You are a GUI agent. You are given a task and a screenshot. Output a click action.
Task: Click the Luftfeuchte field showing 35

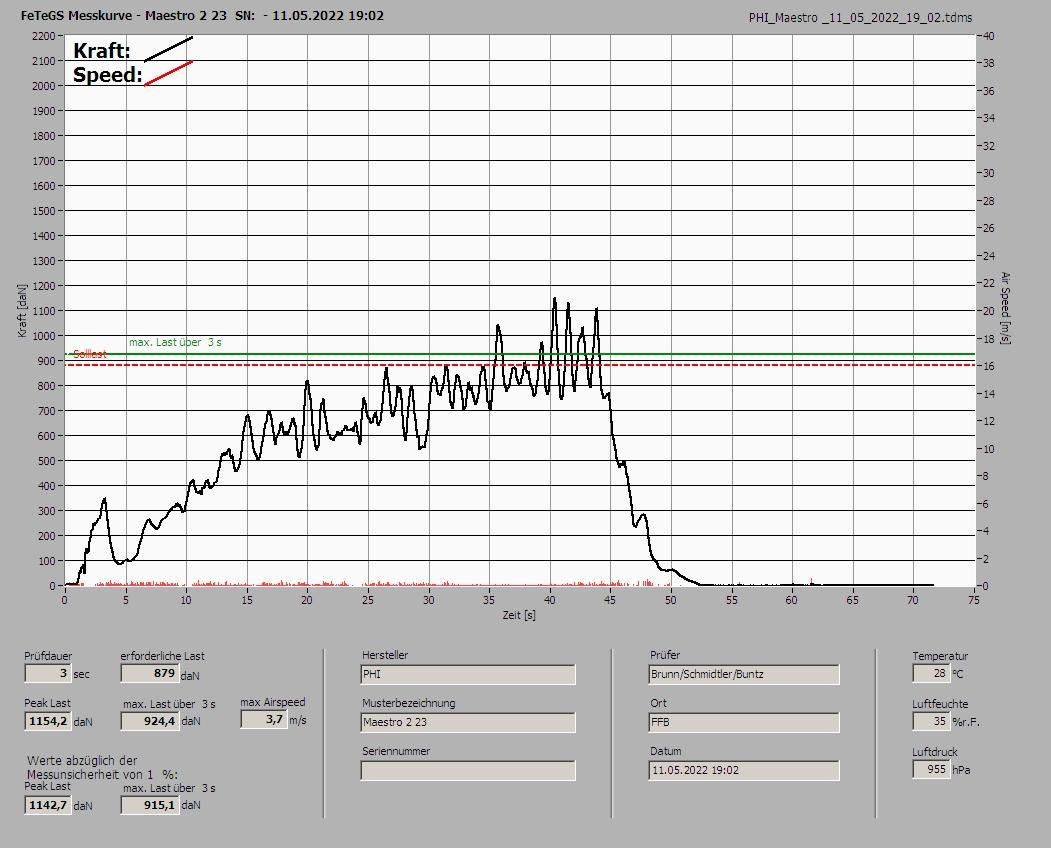pos(930,721)
